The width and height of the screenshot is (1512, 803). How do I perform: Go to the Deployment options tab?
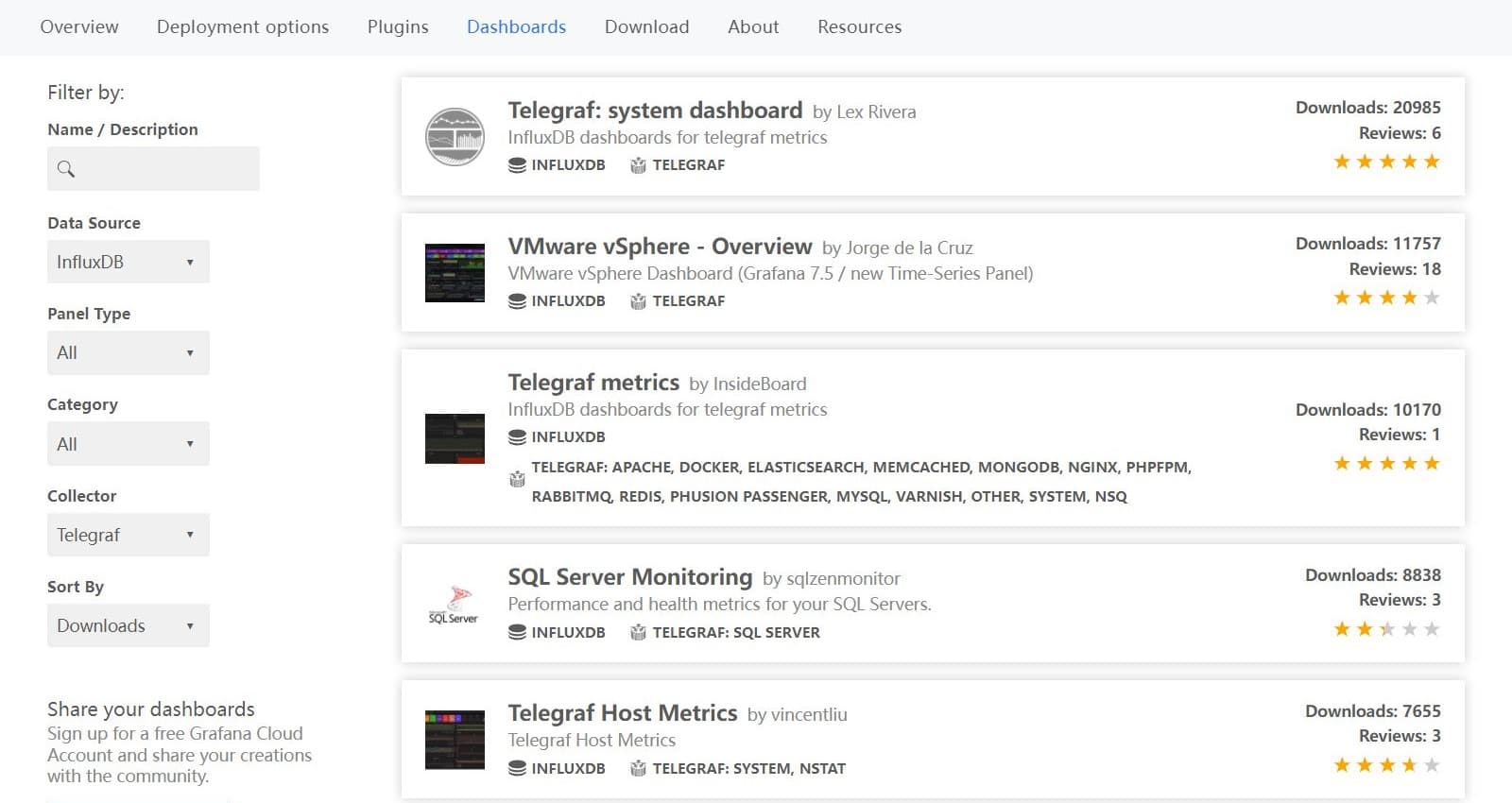(243, 26)
